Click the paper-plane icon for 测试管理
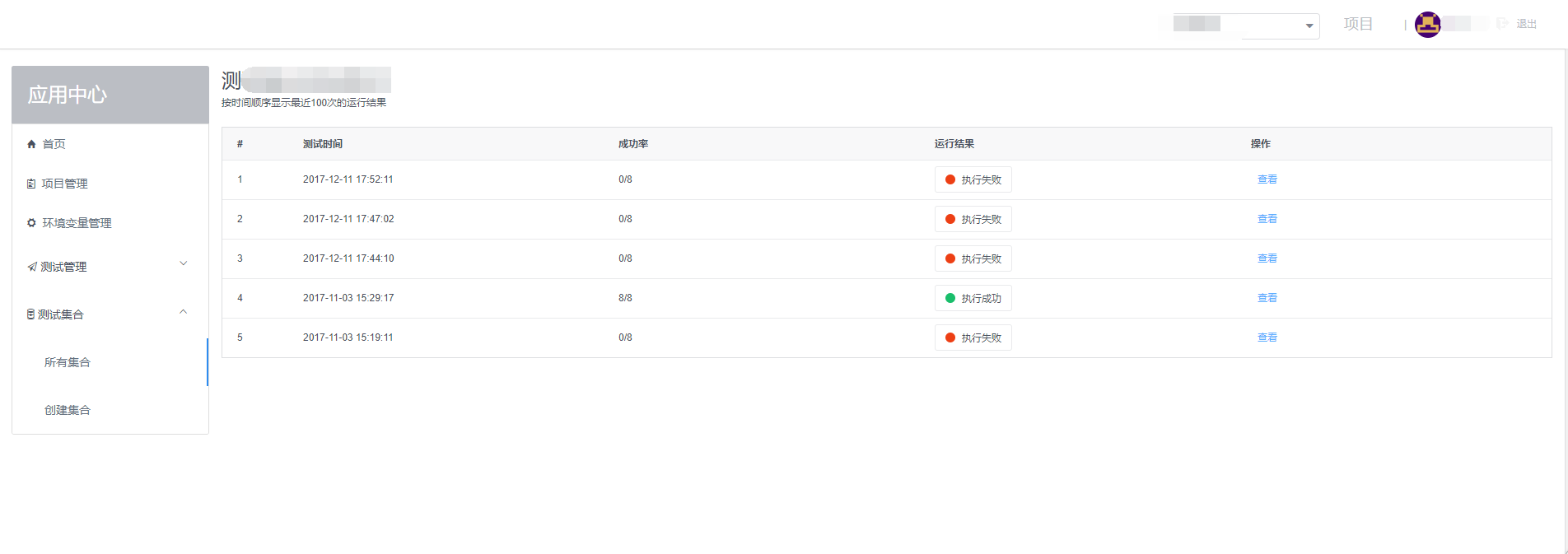This screenshot has height=554, width=1568. pos(32,267)
